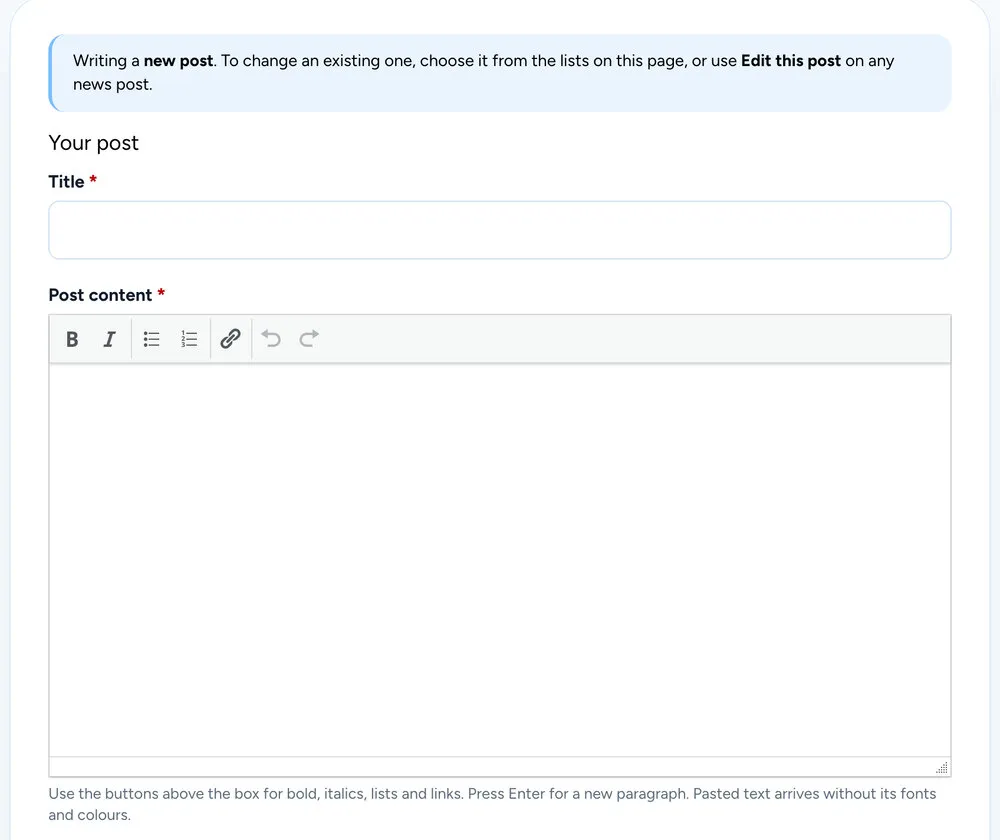
Task: Undo the last edit
Action: 271,339
